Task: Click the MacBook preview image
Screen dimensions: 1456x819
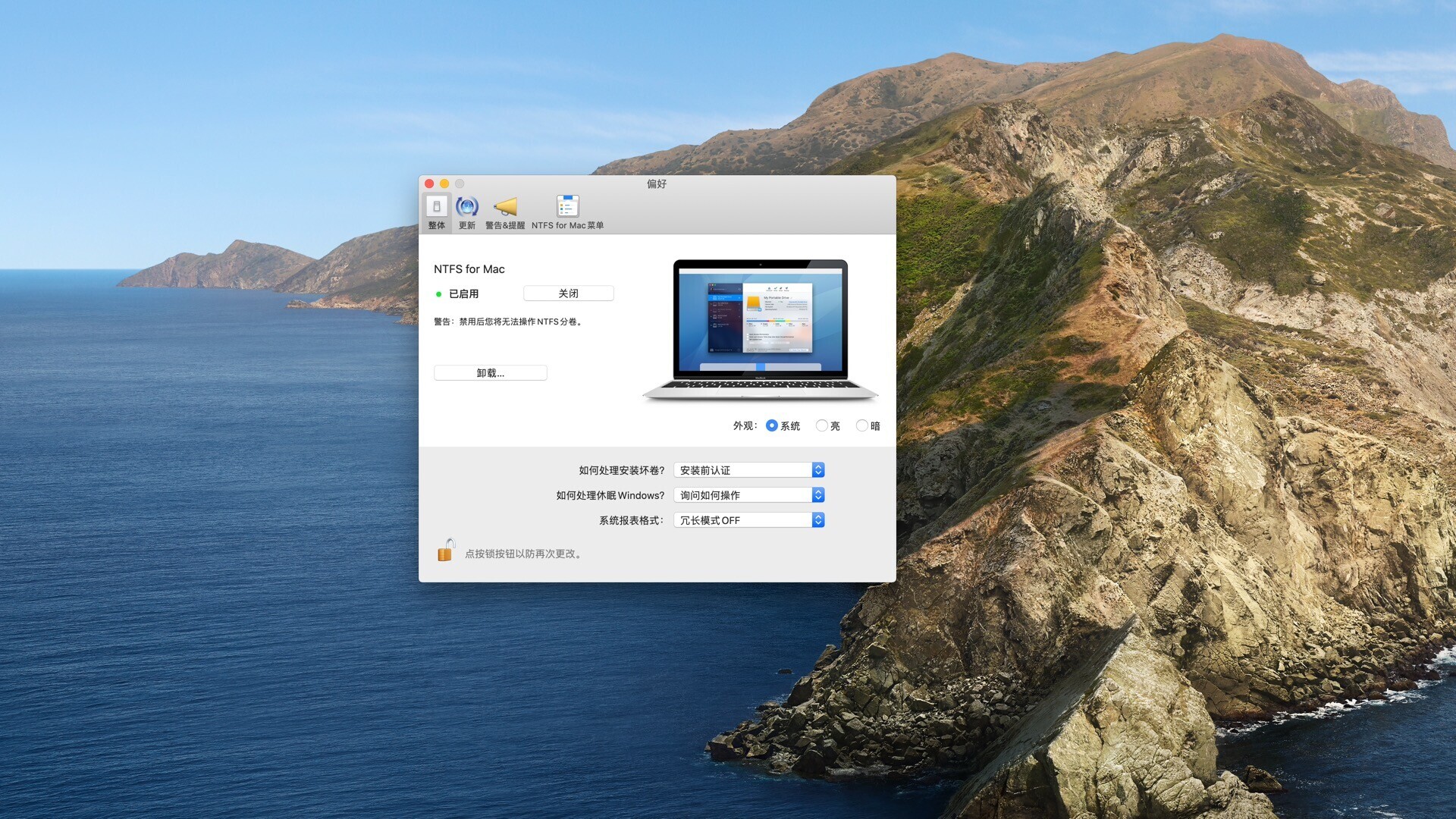Action: pyautogui.click(x=761, y=330)
